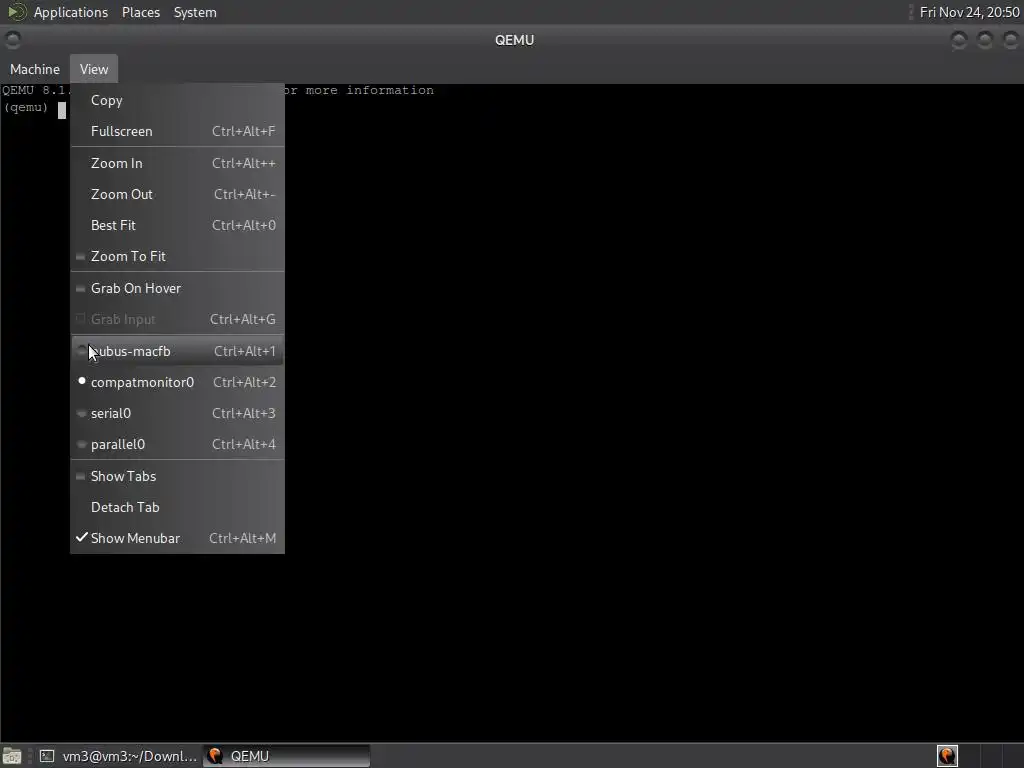Maximize the QEMU window
Image resolution: width=1024 pixels, height=768 pixels.
pyautogui.click(x=985, y=40)
